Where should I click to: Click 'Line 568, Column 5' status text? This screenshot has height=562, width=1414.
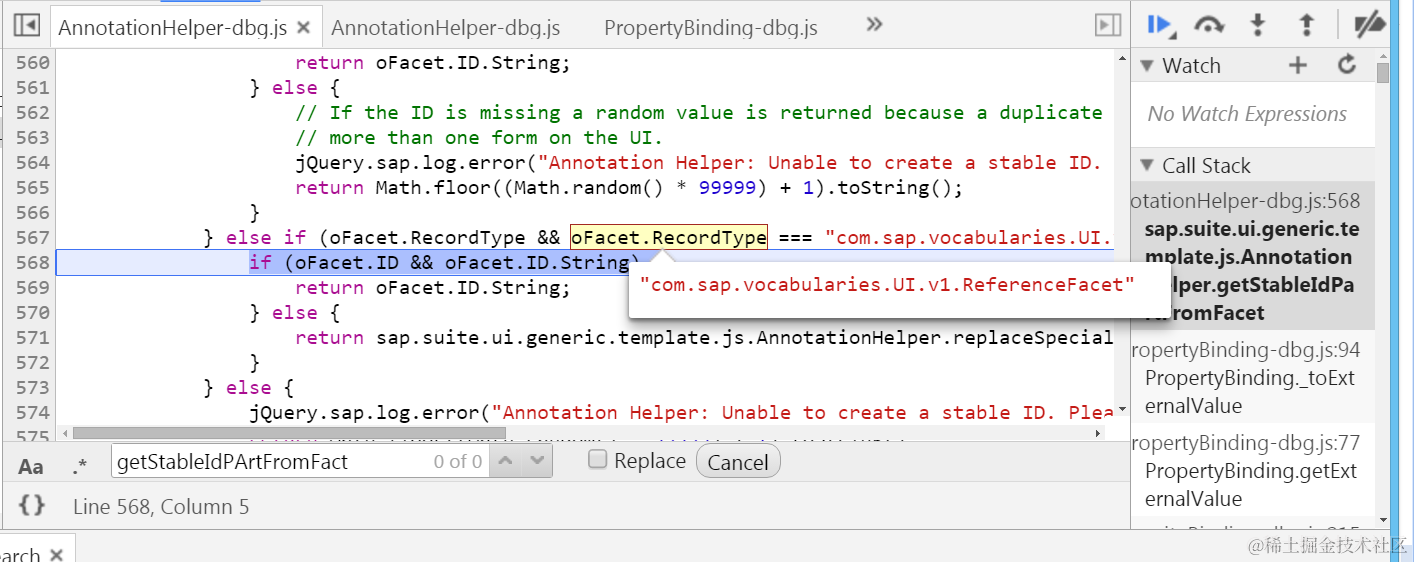pos(161,507)
